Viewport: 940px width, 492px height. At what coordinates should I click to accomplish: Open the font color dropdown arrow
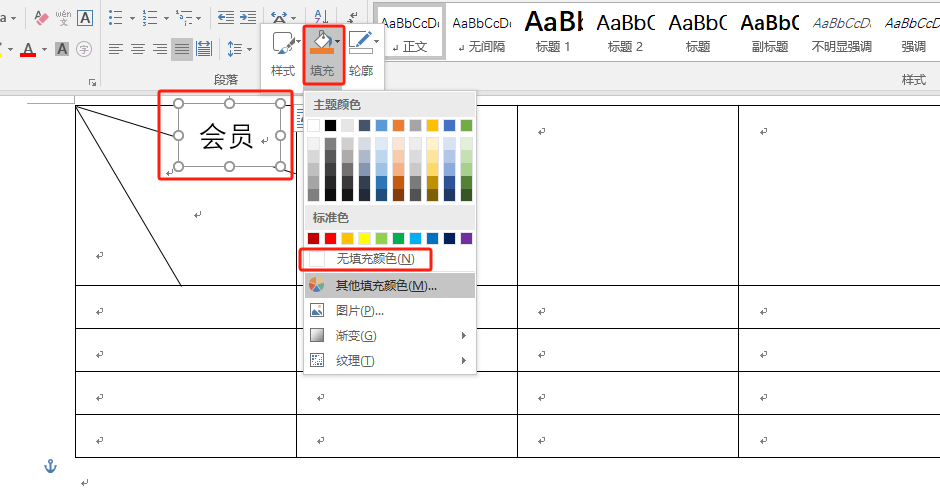[x=45, y=48]
